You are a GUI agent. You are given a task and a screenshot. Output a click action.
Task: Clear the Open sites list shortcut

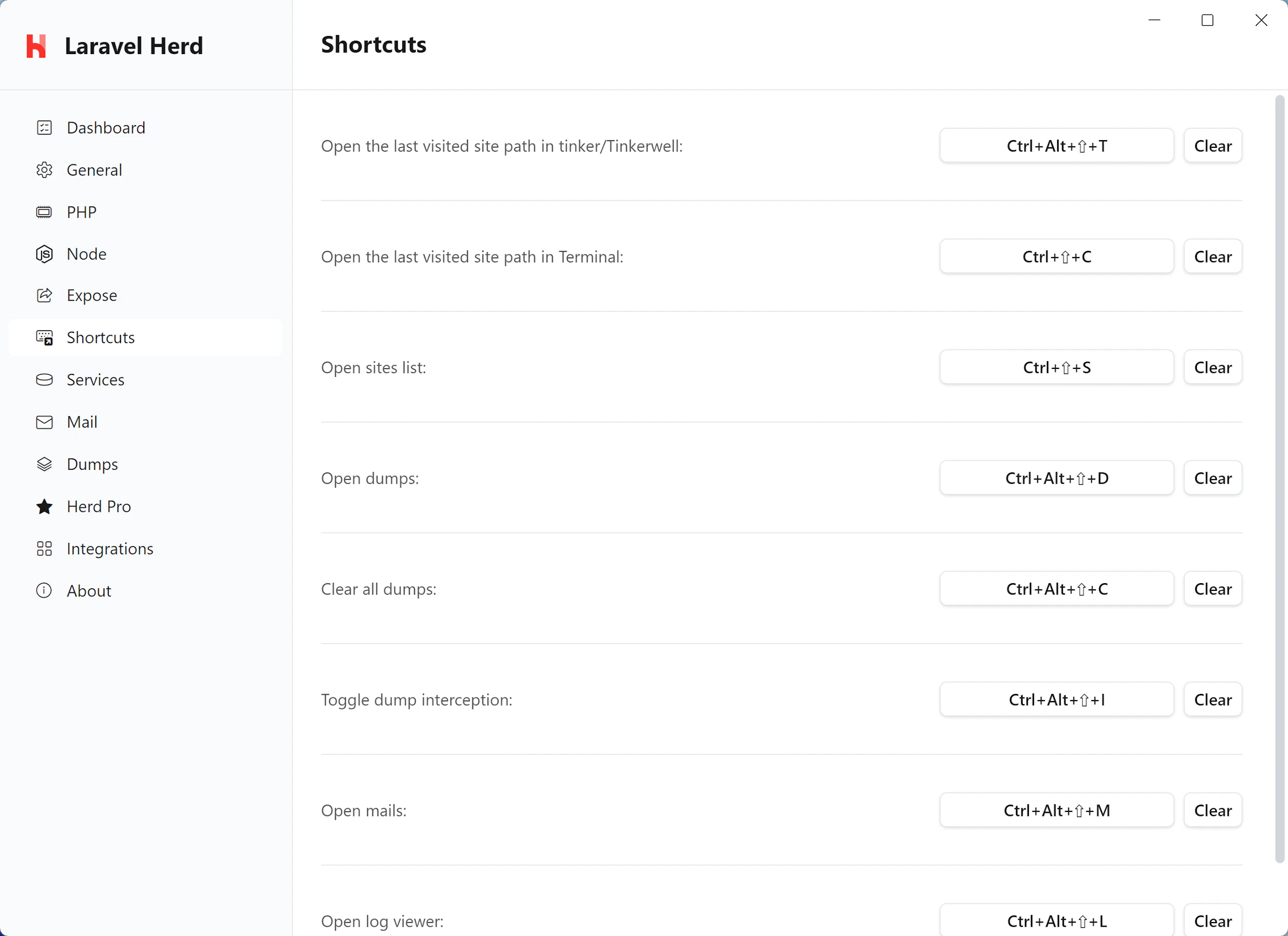[x=1212, y=367]
